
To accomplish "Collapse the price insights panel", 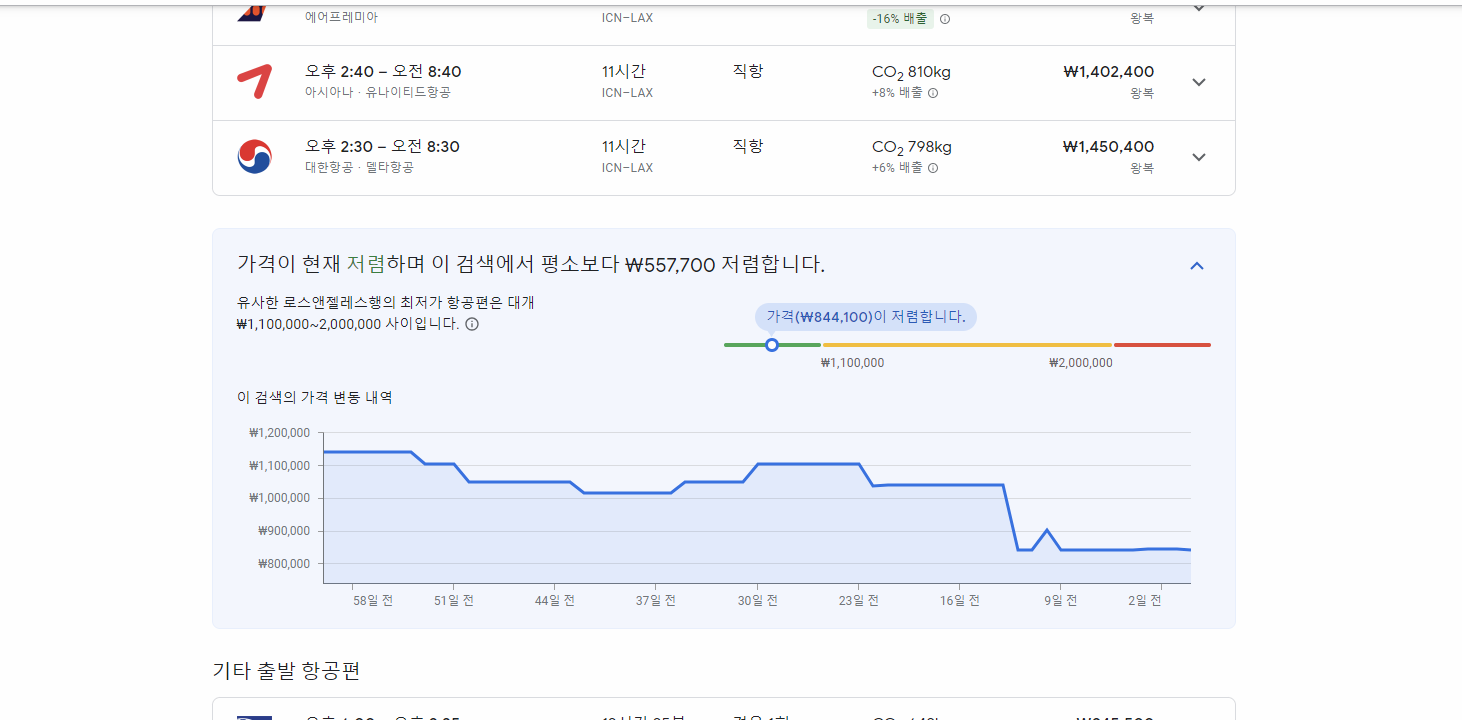I will [x=1196, y=265].
